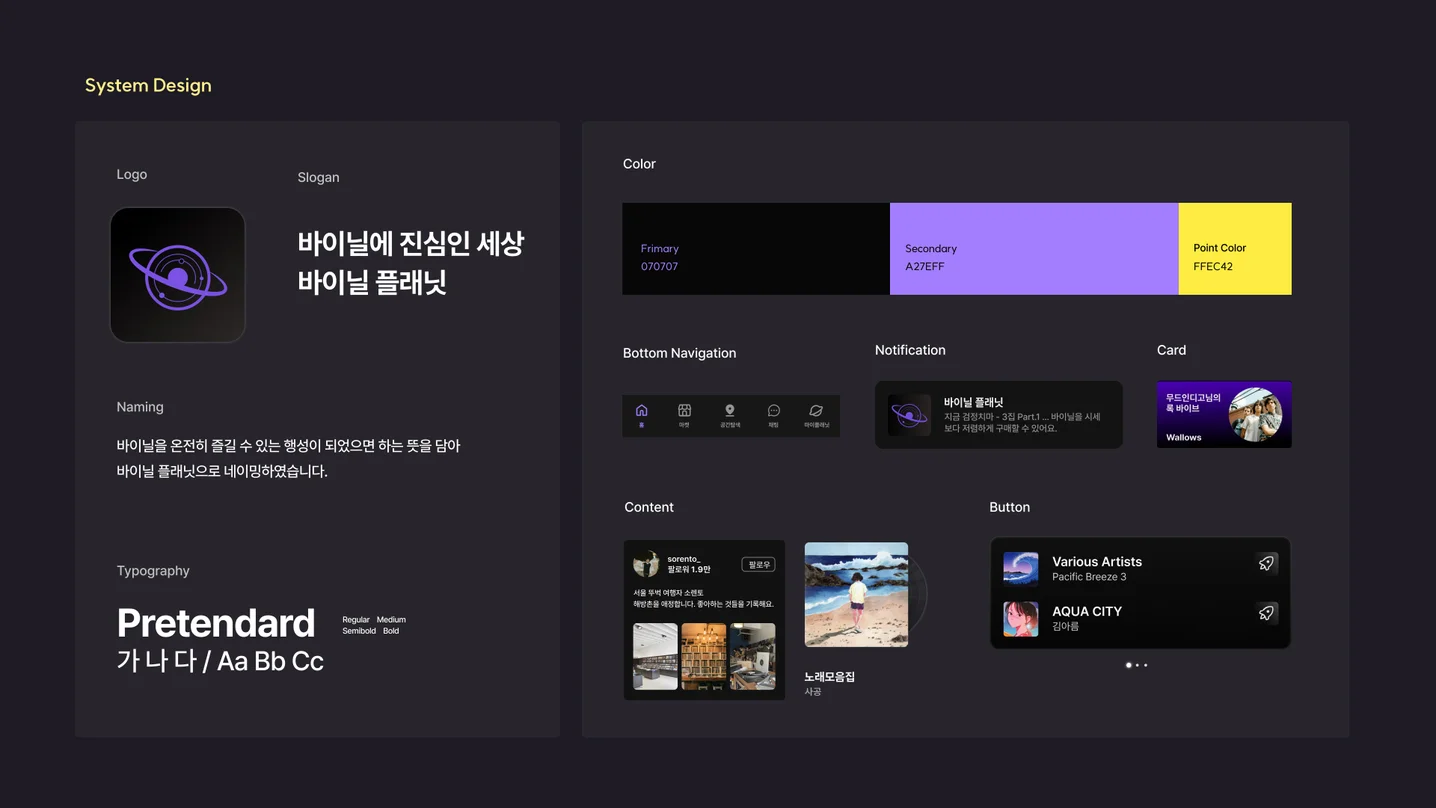Open the AQUA CITY anime girl album cover
The image size is (1436, 808).
(x=1021, y=619)
